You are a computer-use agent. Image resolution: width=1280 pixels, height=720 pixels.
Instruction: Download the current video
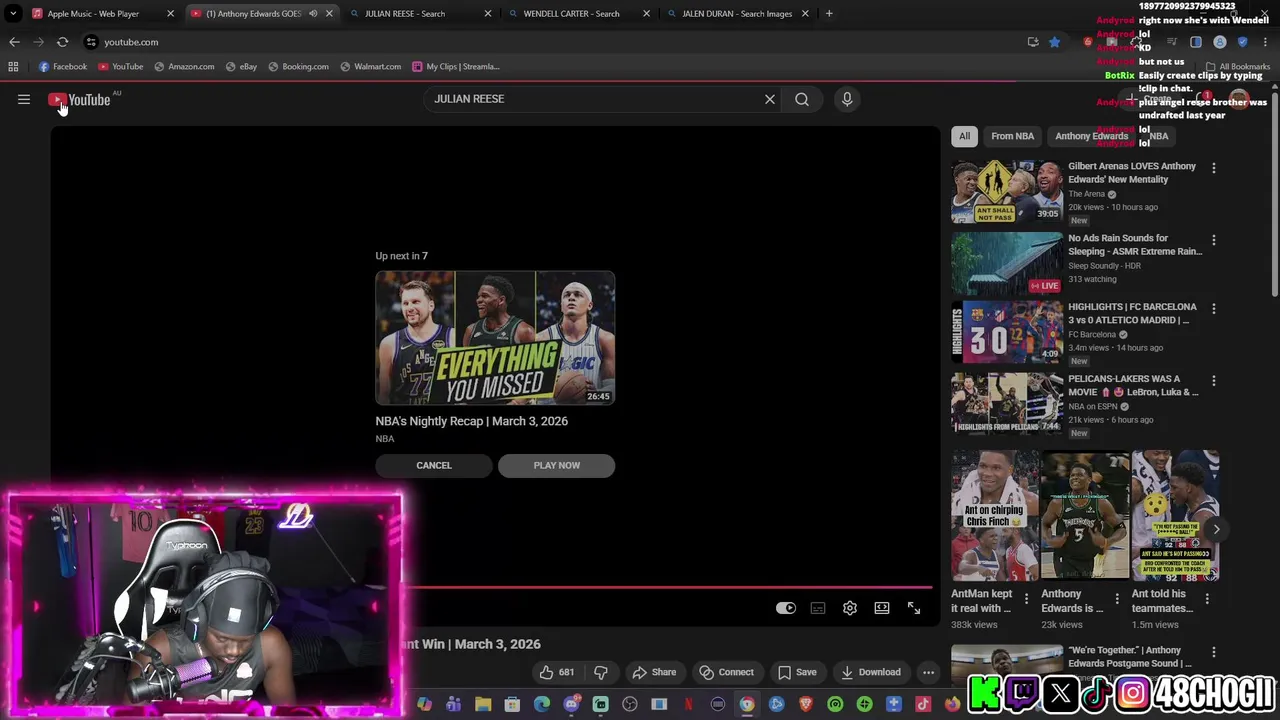pyautogui.click(x=871, y=672)
